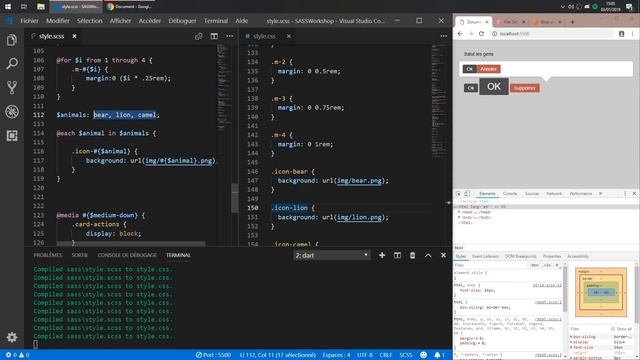Screen dimensions: 640x360
Task: Click the Supprimer button on the page
Action: 524,88
